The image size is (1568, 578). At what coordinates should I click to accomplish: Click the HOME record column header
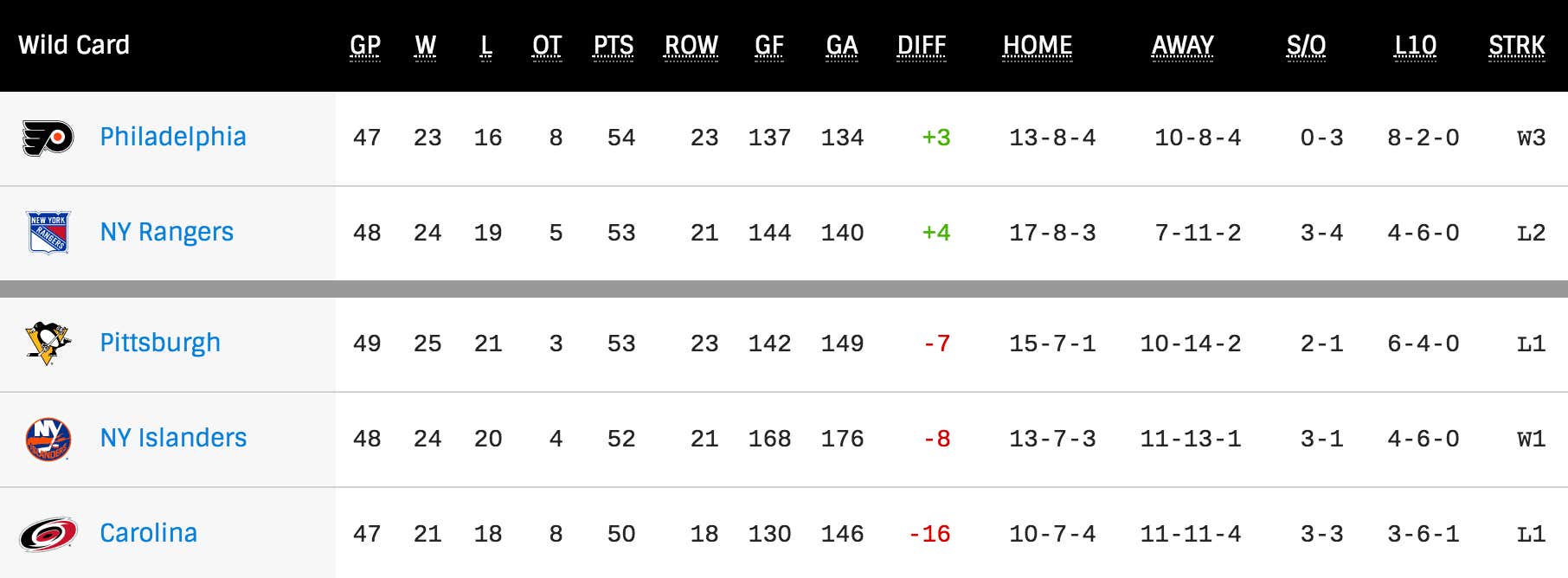pyautogui.click(x=1038, y=45)
